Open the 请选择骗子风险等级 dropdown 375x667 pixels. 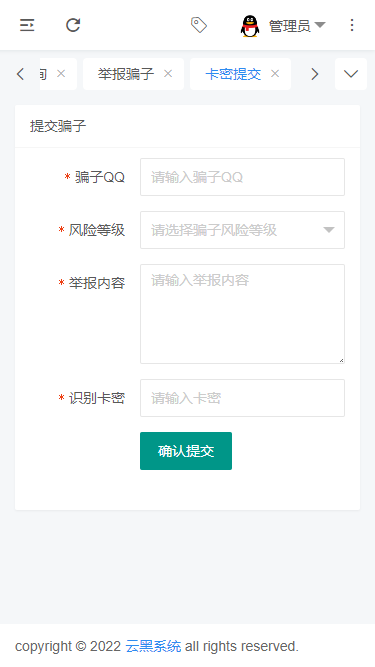point(242,230)
